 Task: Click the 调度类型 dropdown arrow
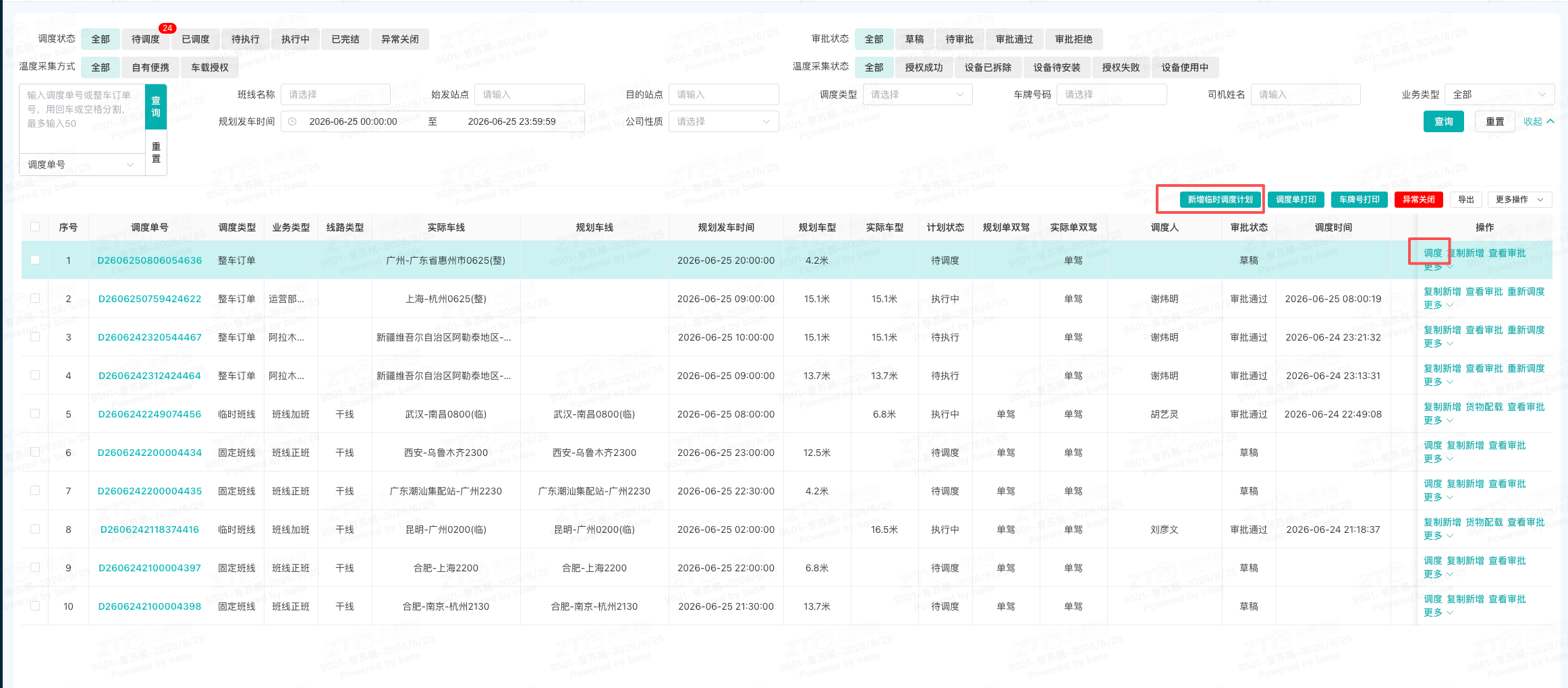[x=960, y=94]
